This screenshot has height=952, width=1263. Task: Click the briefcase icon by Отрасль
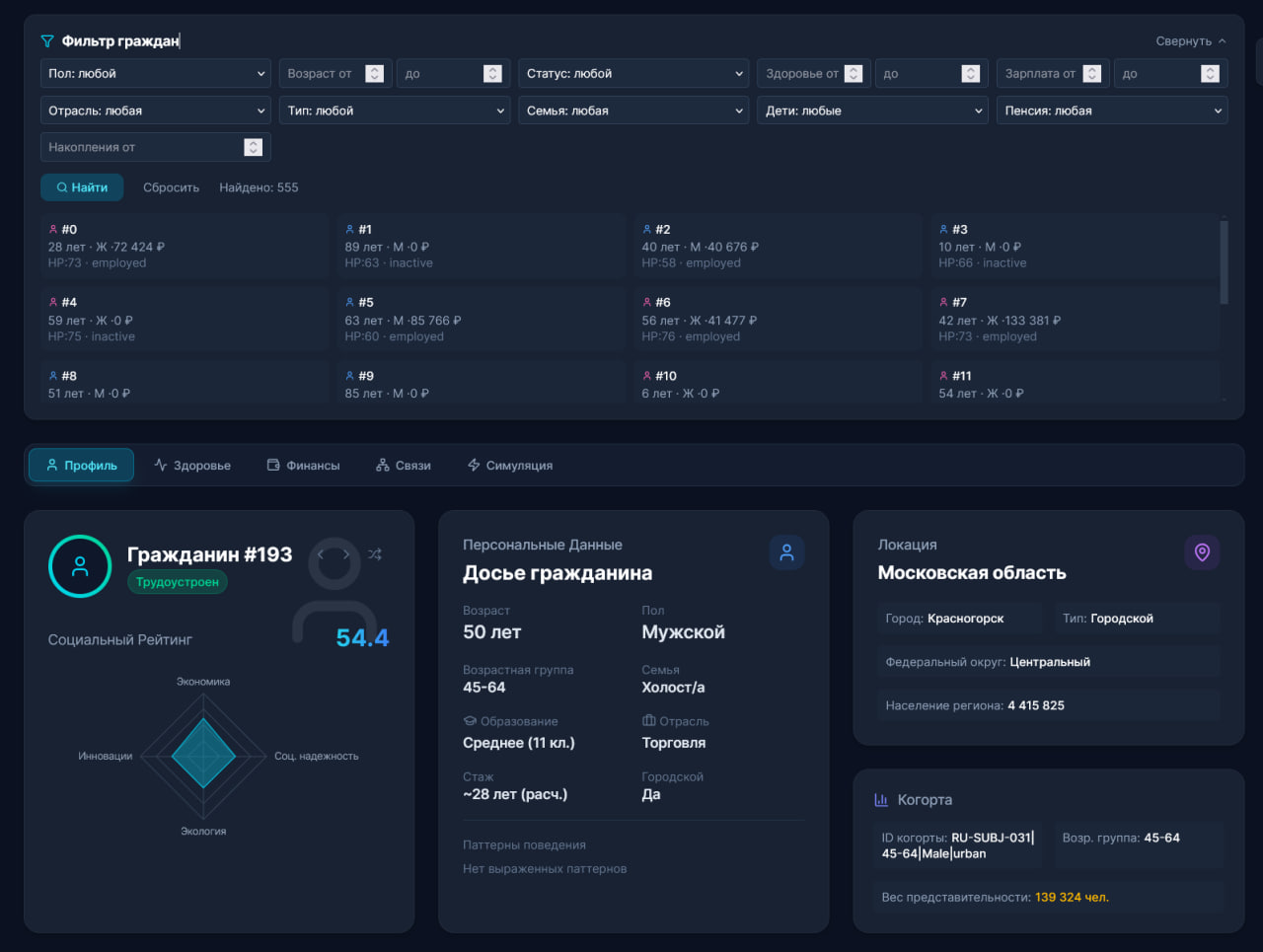(x=648, y=721)
